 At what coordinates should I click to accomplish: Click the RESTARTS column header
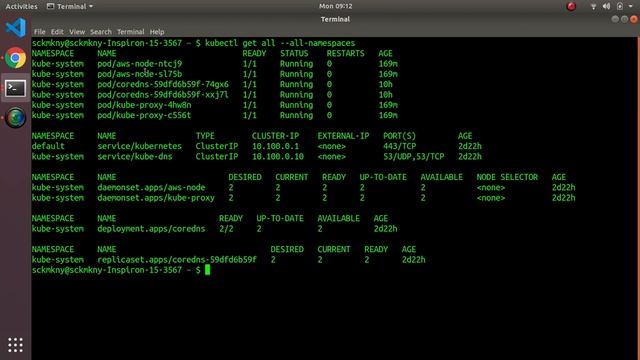point(345,53)
